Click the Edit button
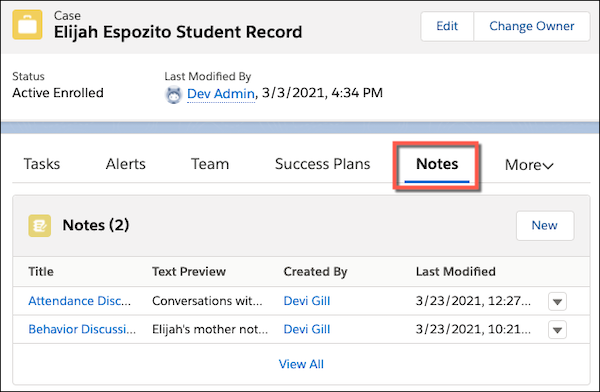The width and height of the screenshot is (600, 392). 447,26
